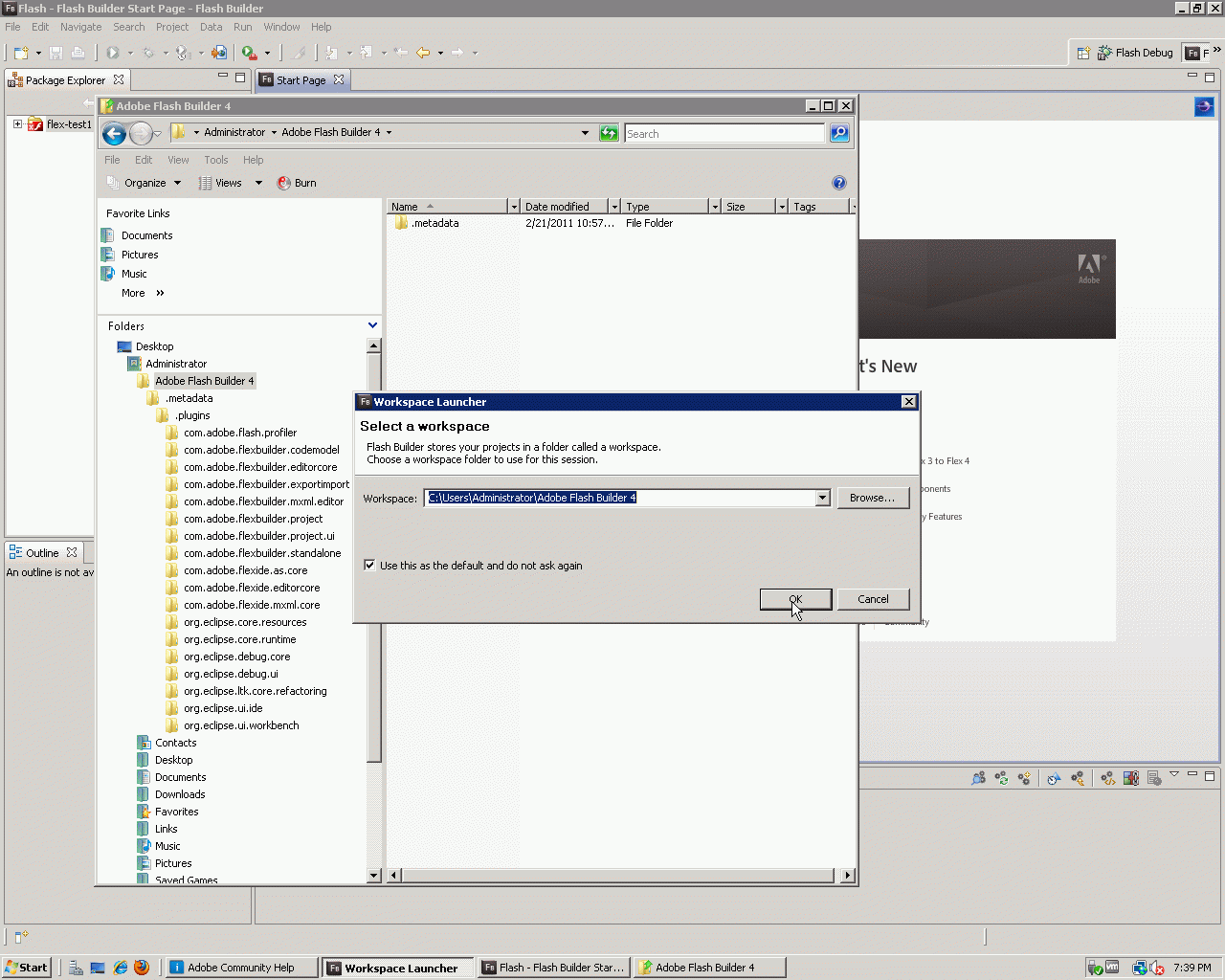
Task: Click the color grid icon in bottom panel
Action: pyautogui.click(x=1130, y=778)
